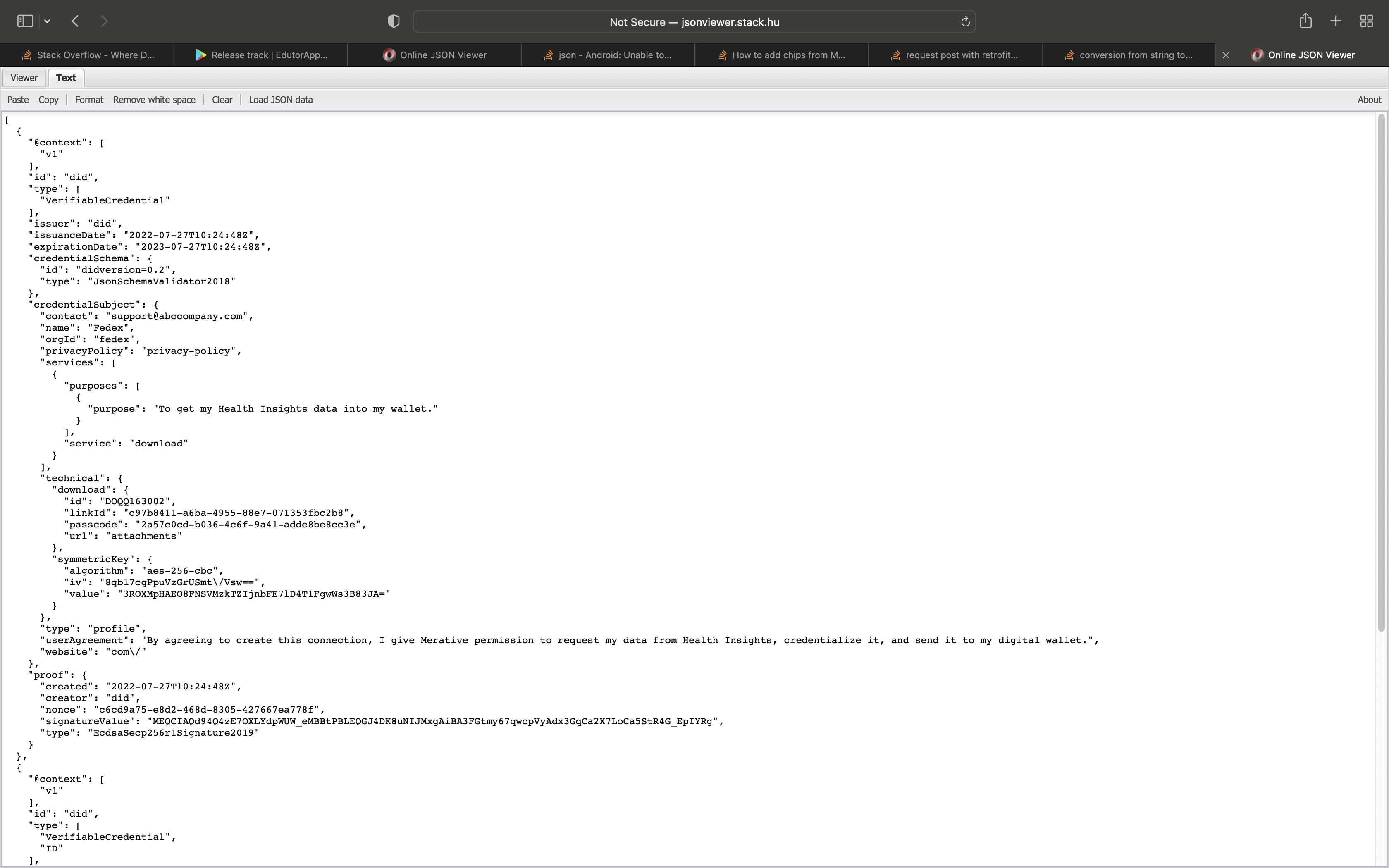Open the About link
Screen dimensions: 1389x868
pos(1369,100)
